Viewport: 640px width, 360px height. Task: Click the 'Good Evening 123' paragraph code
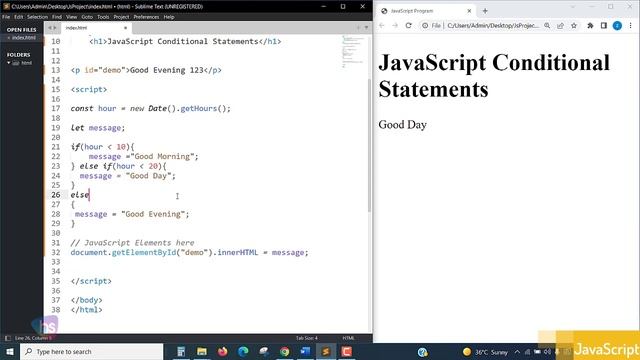(x=167, y=70)
